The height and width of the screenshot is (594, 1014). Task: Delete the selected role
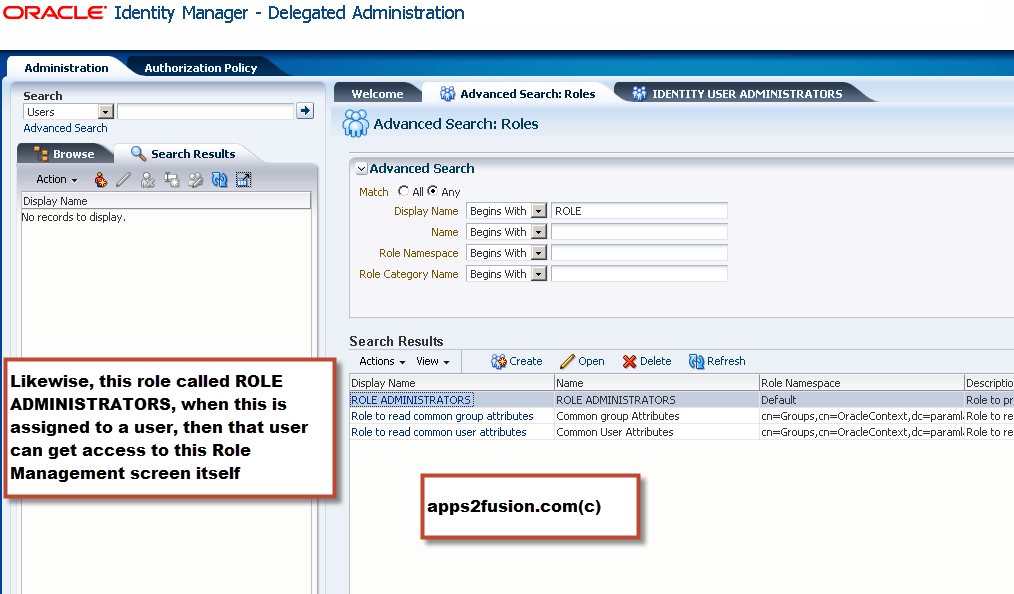pyautogui.click(x=647, y=361)
